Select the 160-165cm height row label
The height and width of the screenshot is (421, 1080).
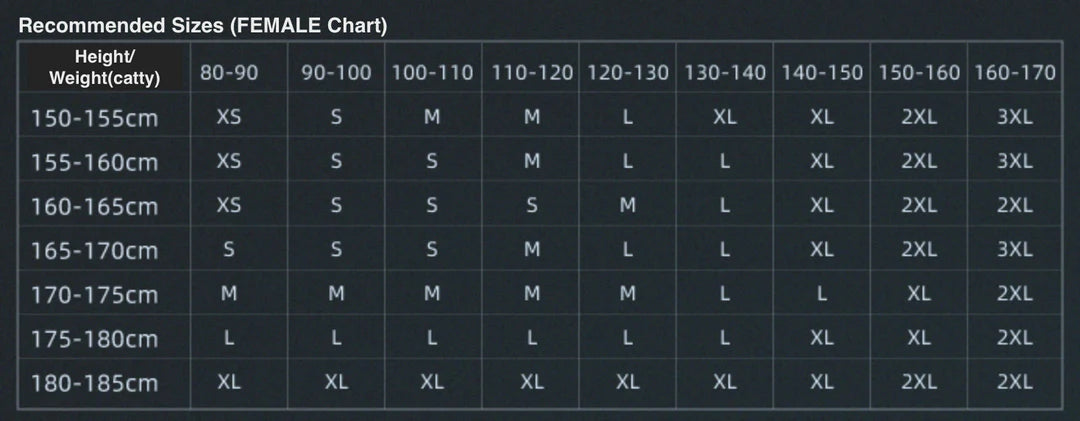click(95, 206)
